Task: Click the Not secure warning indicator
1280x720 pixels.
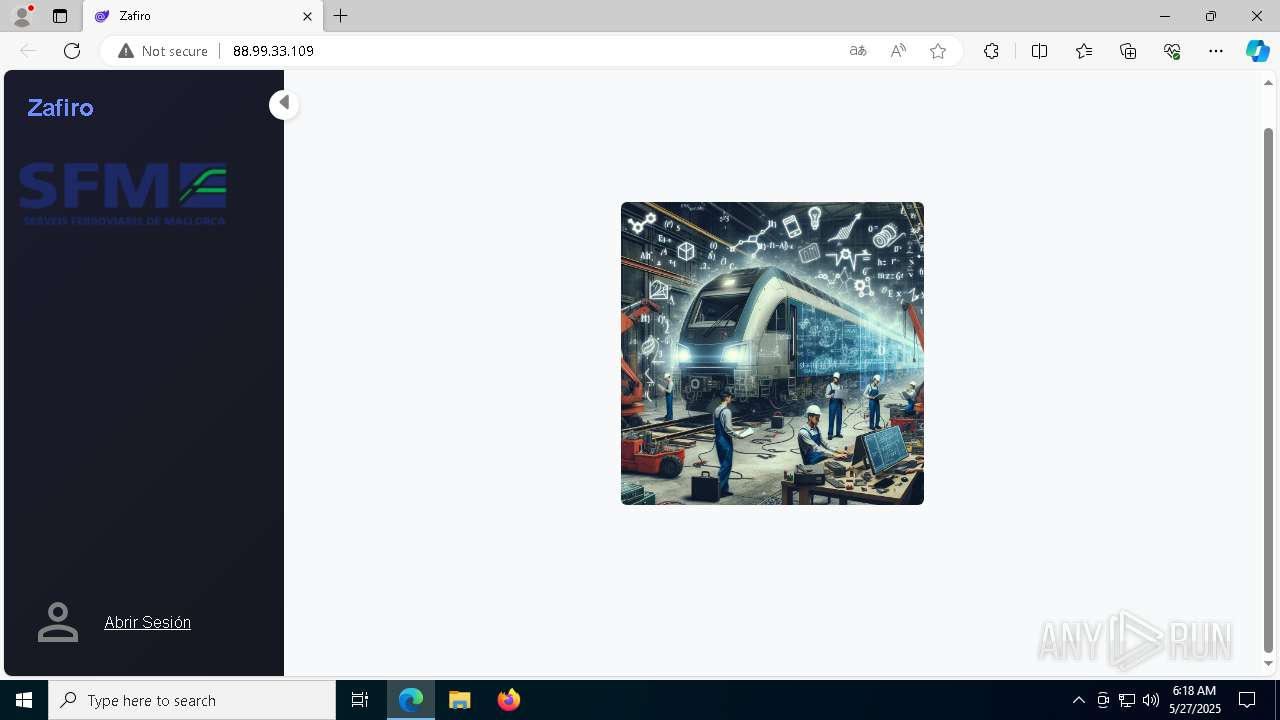Action: pos(163,51)
